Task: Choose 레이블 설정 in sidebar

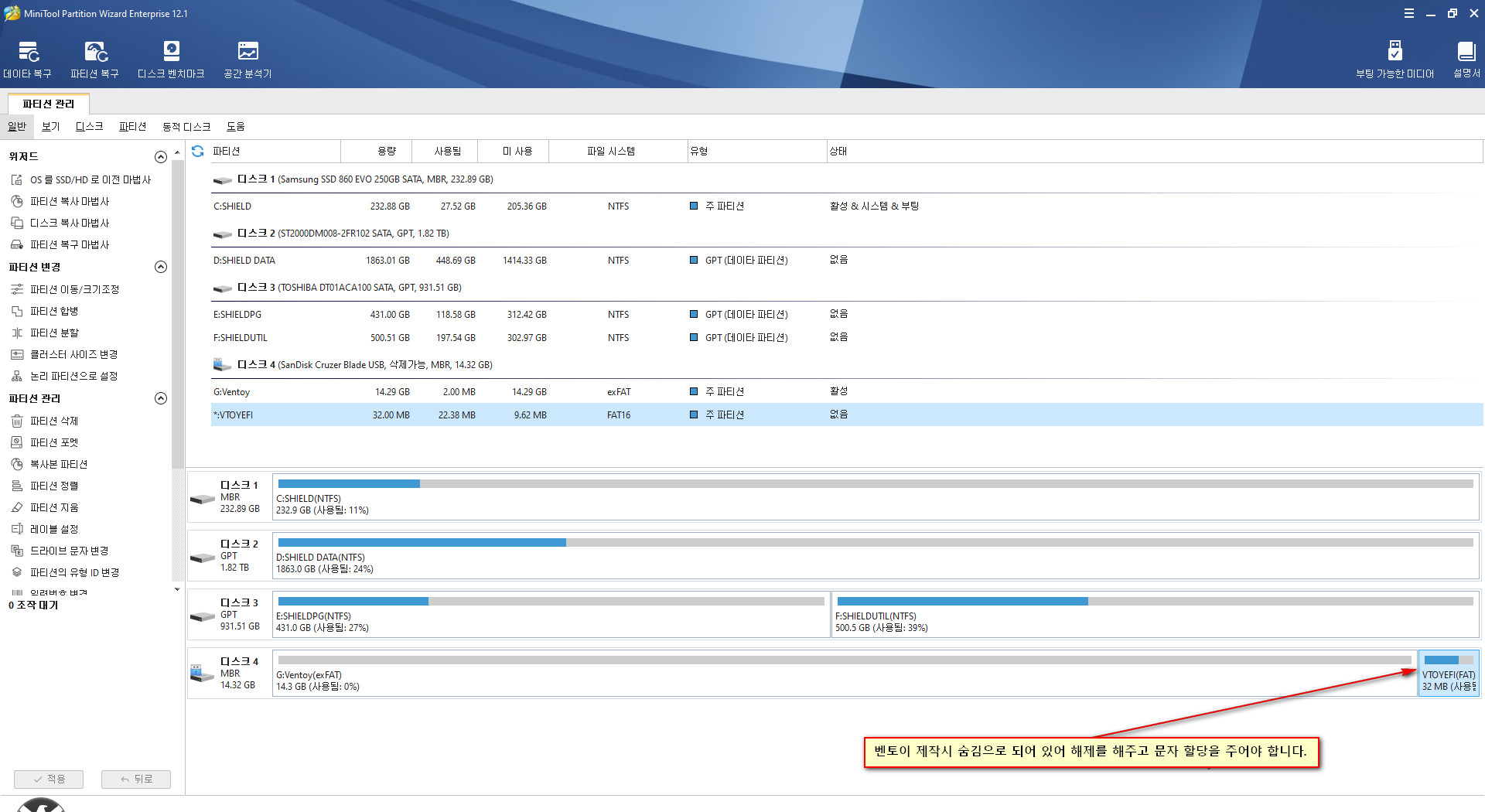Action: [46, 529]
